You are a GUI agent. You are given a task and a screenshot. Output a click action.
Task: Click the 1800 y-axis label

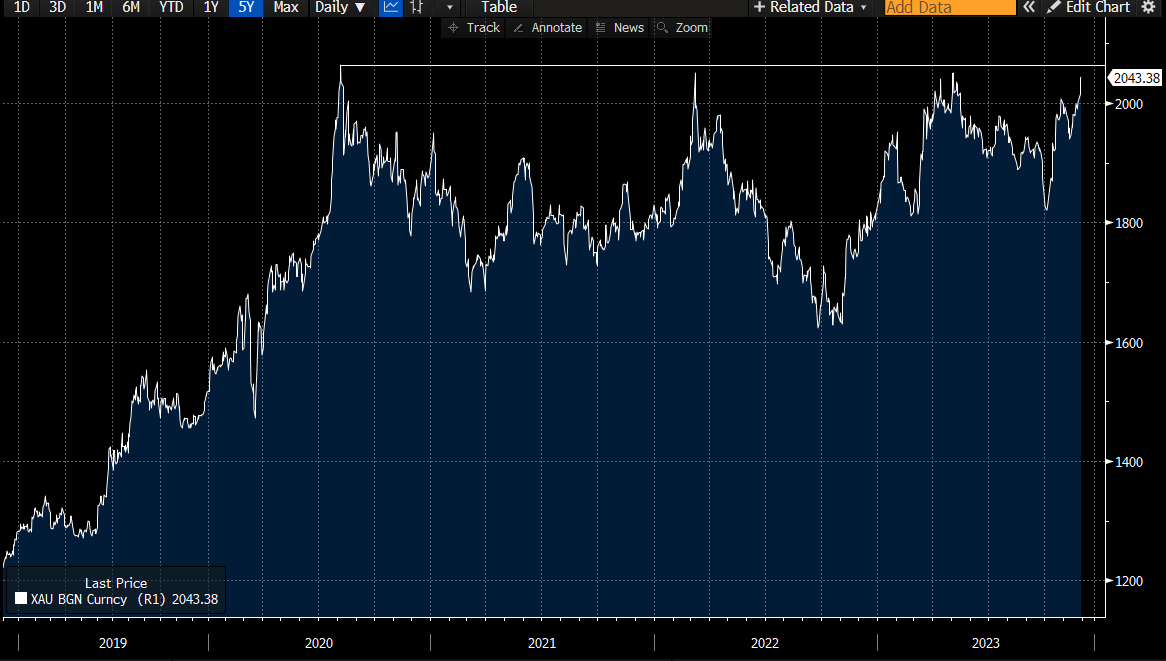1129,223
